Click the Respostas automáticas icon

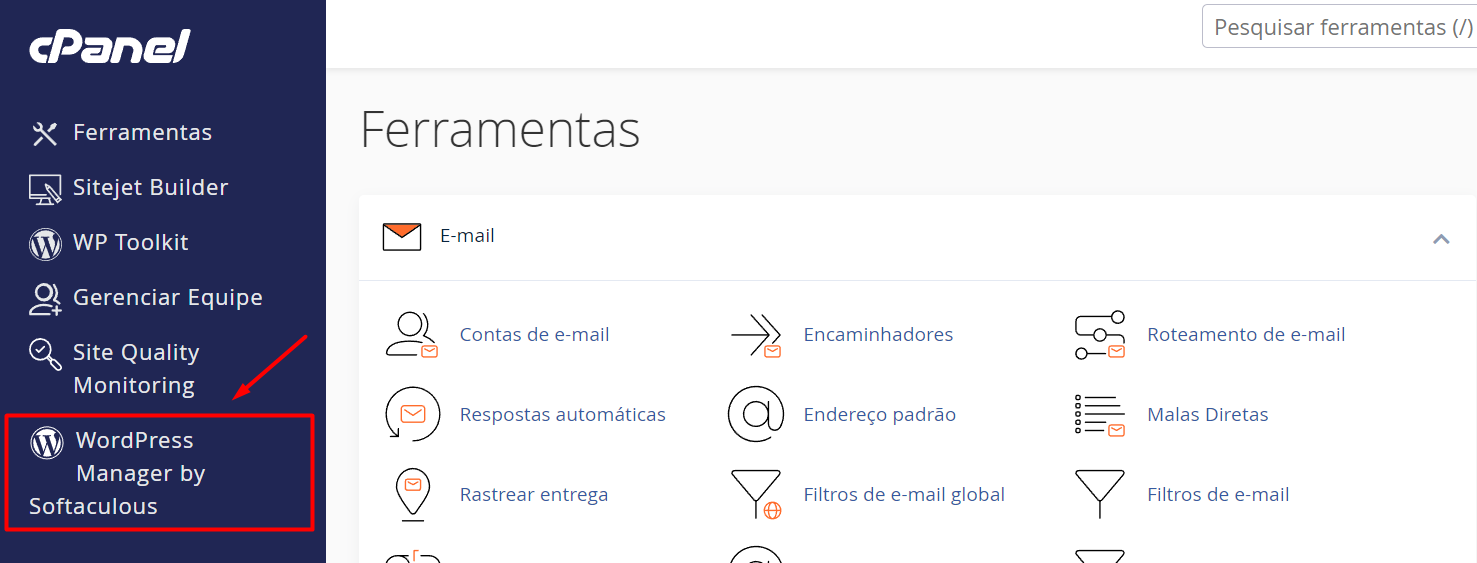412,414
